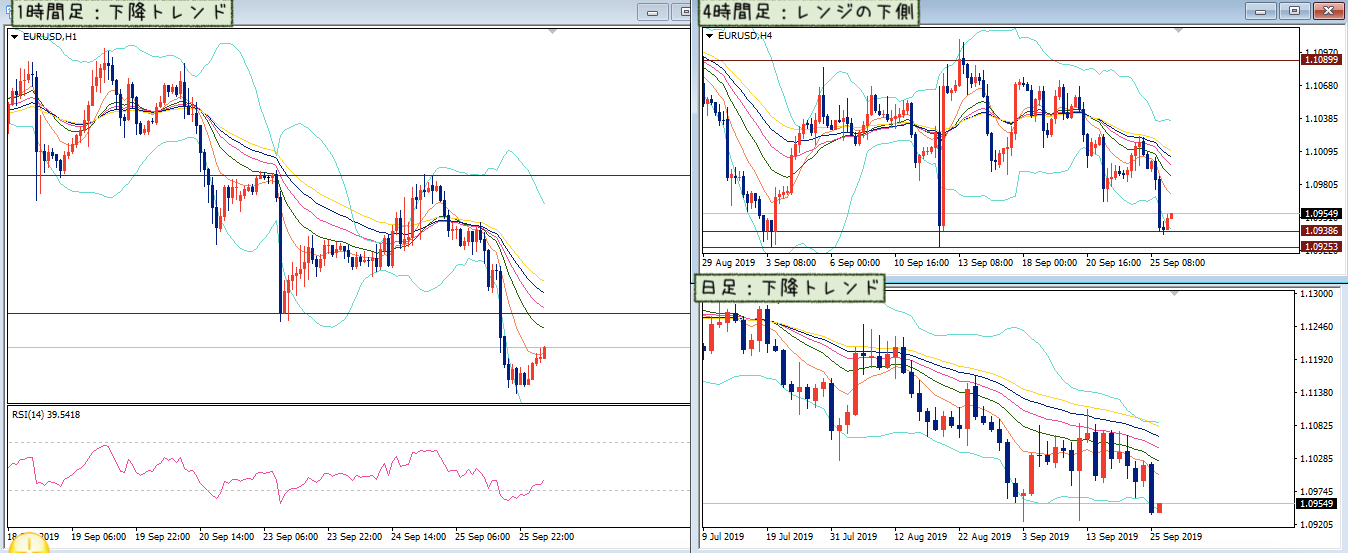Open the EURUSD,H1 chart dropdown triangle
Image resolution: width=1348 pixels, height=553 pixels.
point(14,36)
